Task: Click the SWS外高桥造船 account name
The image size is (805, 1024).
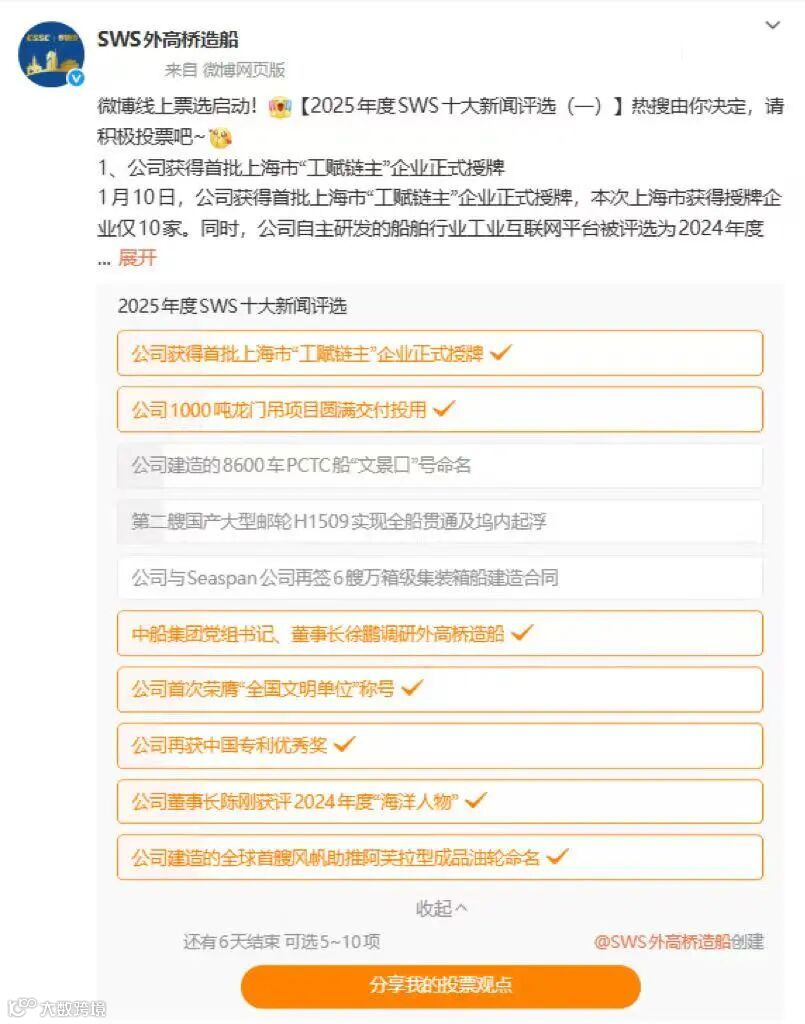Action: point(168,39)
